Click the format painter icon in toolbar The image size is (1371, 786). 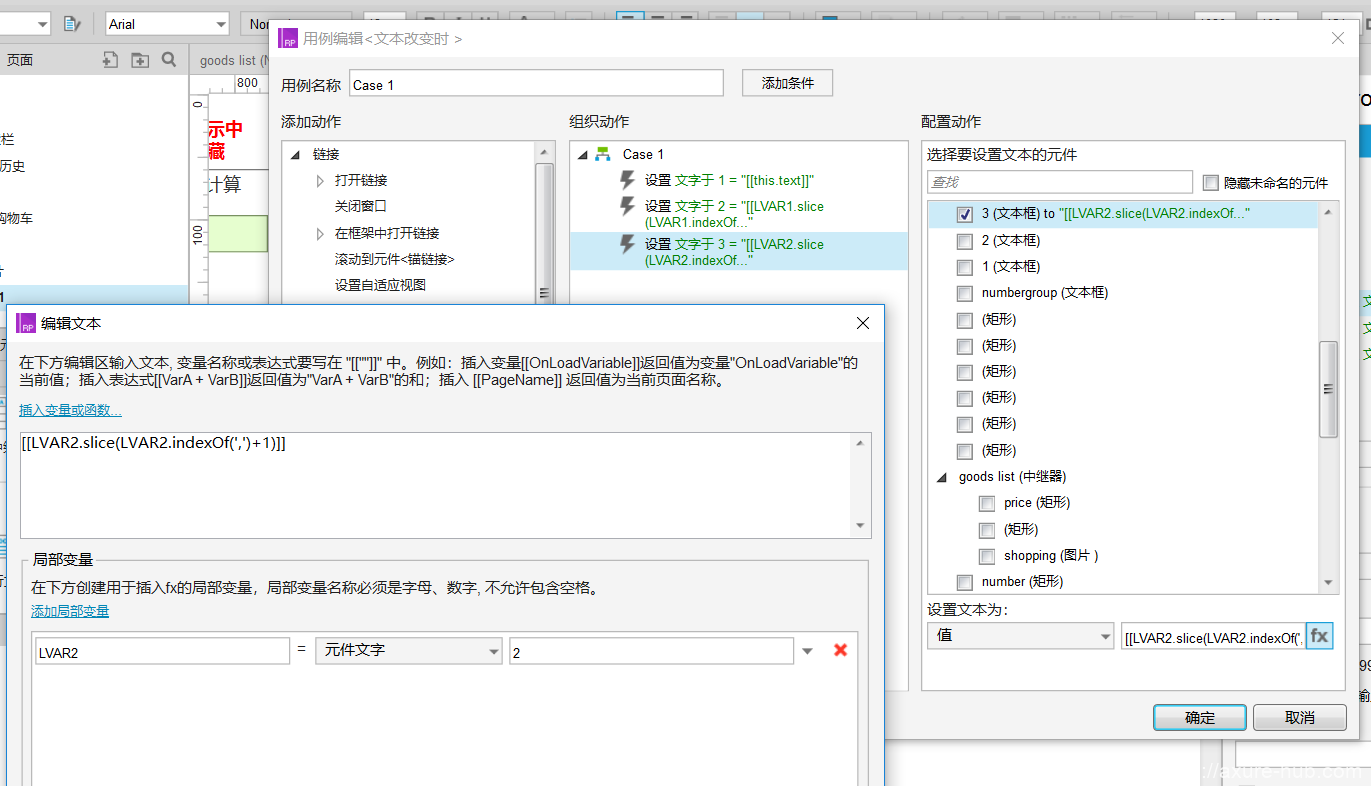point(72,24)
